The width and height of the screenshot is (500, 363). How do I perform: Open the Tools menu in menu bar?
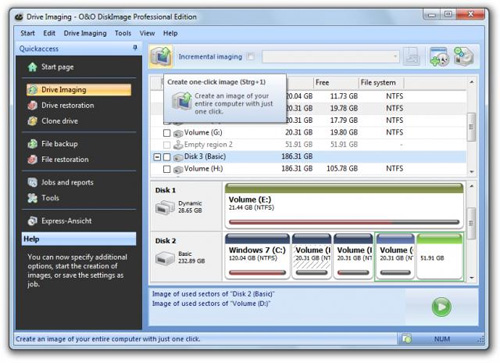pyautogui.click(x=123, y=33)
